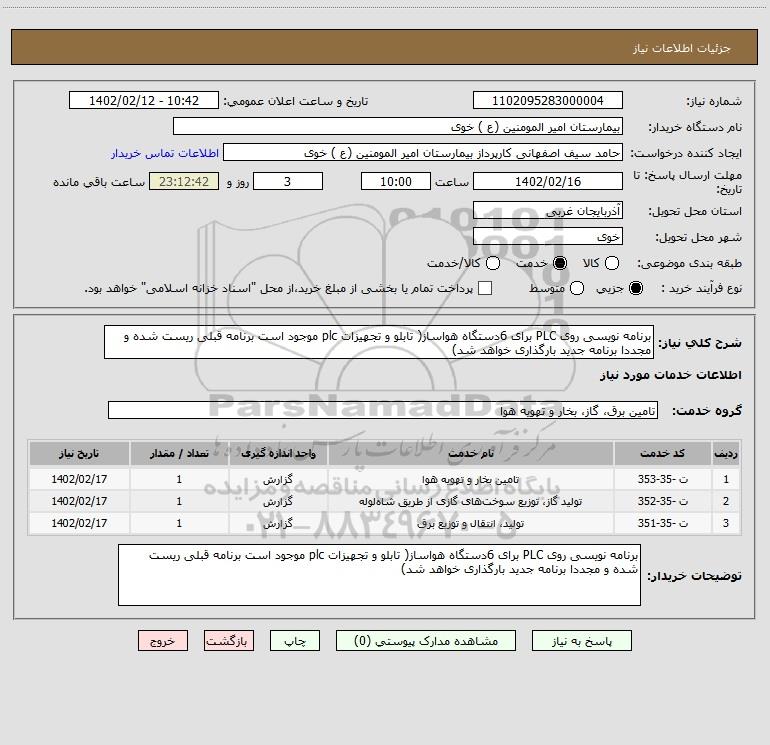Click the گزارش unit cell in row 2

278,501
